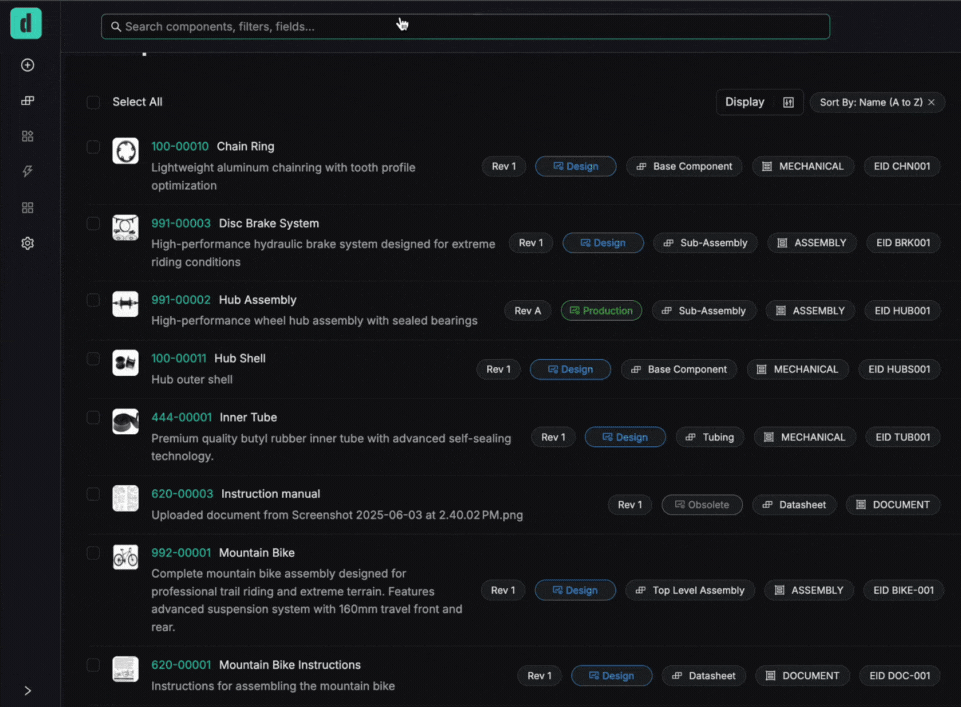Tick the Mountain Bike row checkbox
The image size is (961, 707).
pos(93,553)
